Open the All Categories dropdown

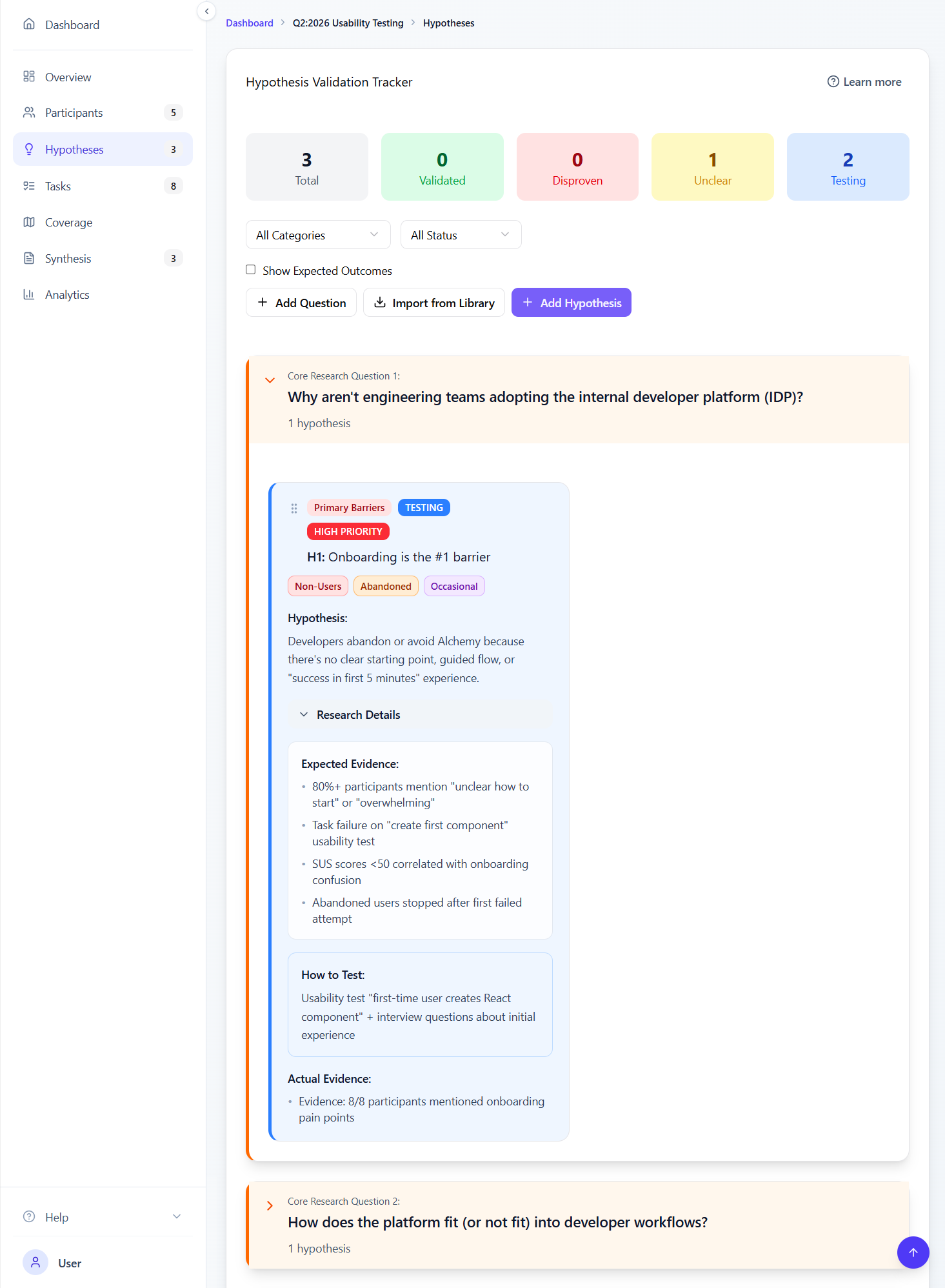coord(318,235)
